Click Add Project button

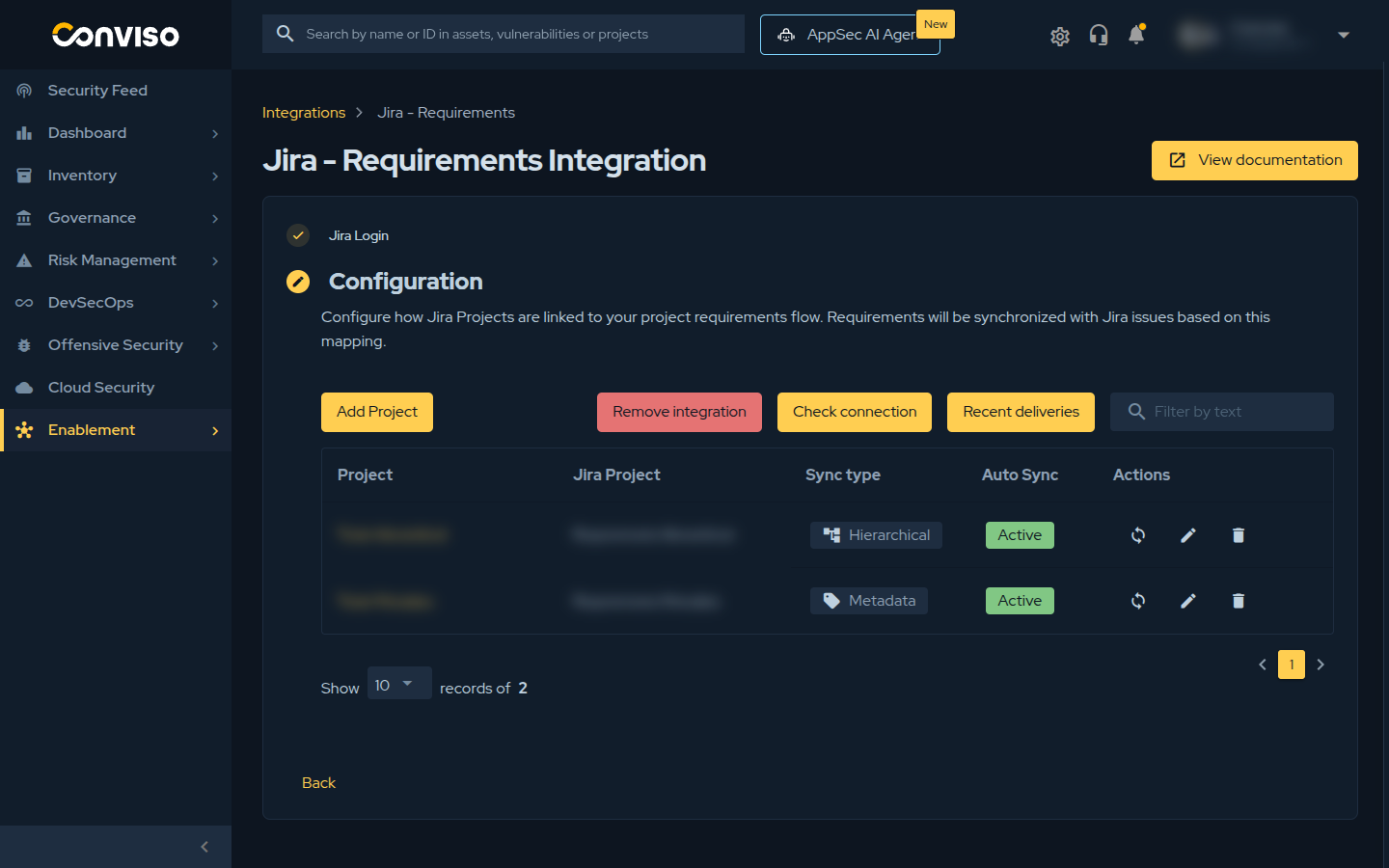377,412
